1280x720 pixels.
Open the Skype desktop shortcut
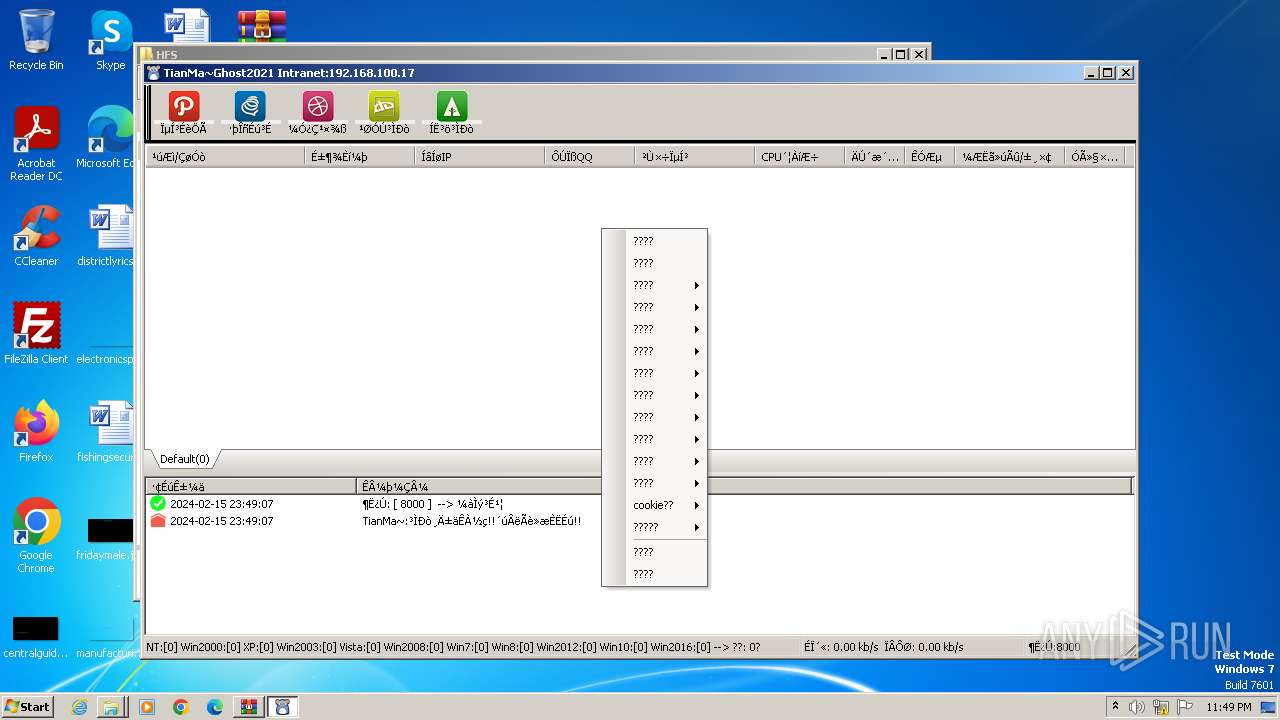coord(111,40)
